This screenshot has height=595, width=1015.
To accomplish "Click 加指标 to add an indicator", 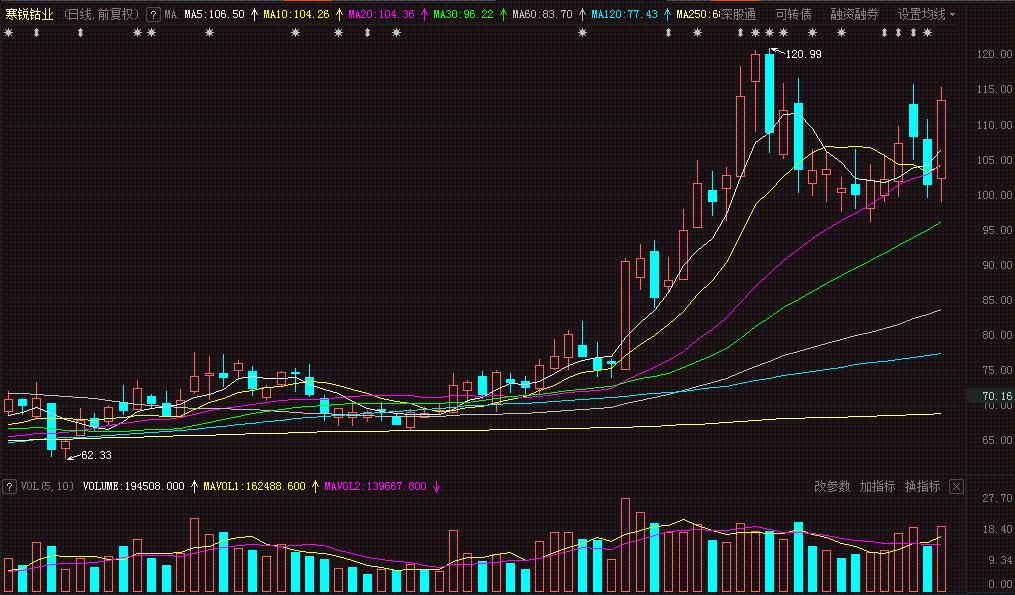I will [x=877, y=486].
